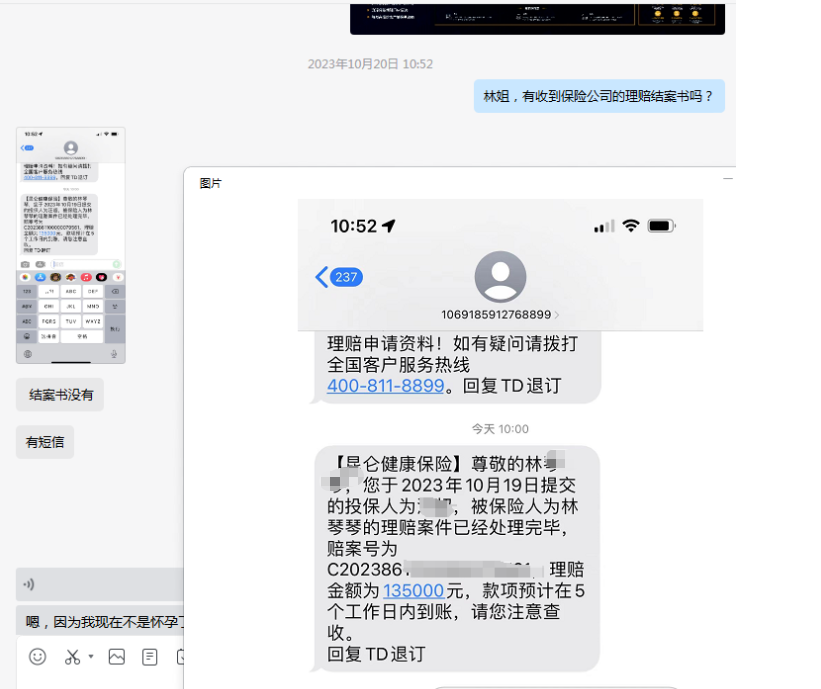Expand the screenshot tool dropdown arrow
Viewport: 821px width, 689px height.
coord(91,656)
